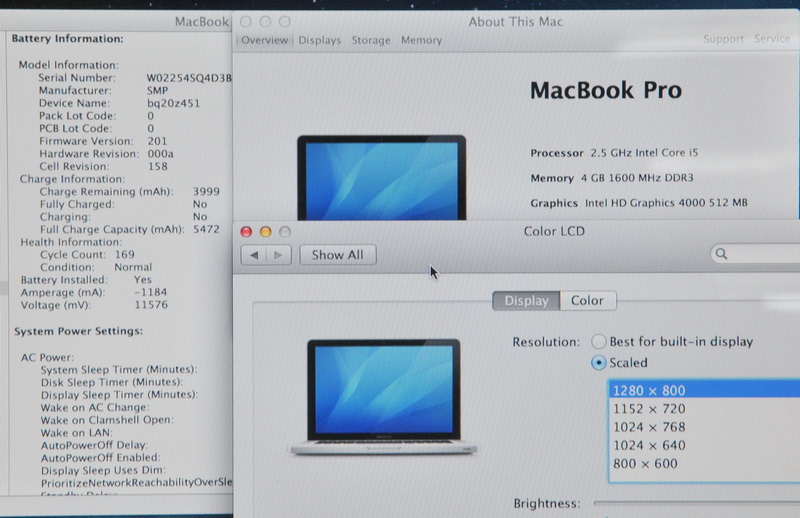Choose 1024 × 640 resolution
The height and width of the screenshot is (518, 800).
pos(704,446)
